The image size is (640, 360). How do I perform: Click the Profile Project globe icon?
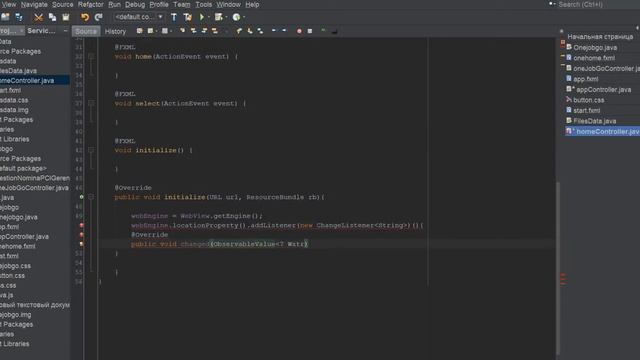[236, 17]
